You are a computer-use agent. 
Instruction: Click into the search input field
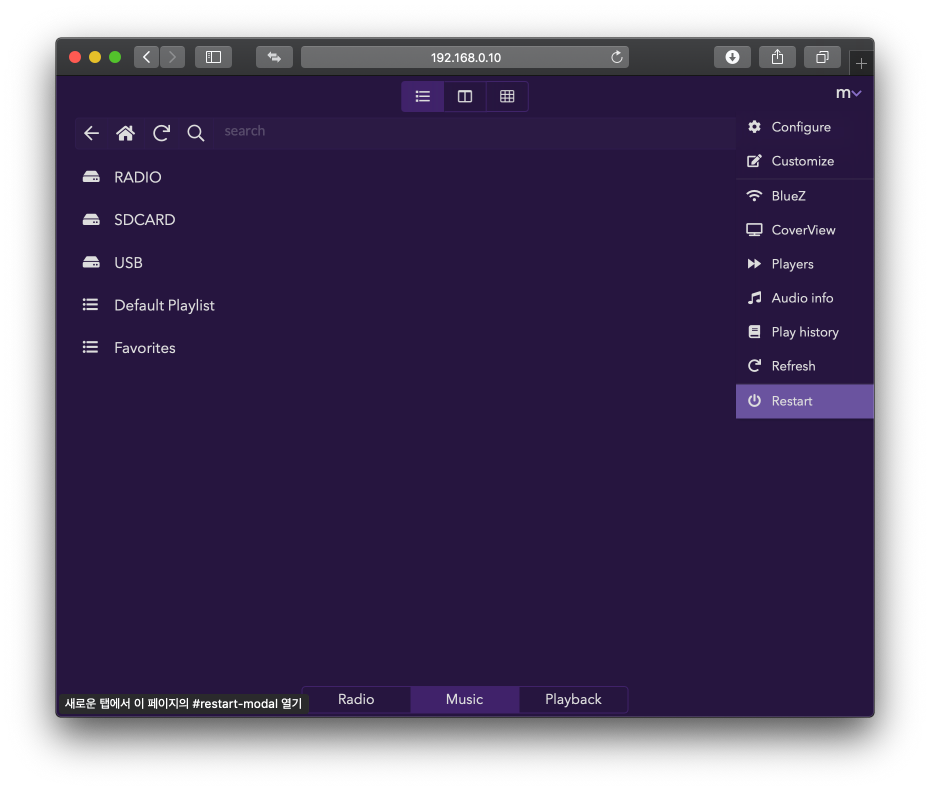(474, 132)
